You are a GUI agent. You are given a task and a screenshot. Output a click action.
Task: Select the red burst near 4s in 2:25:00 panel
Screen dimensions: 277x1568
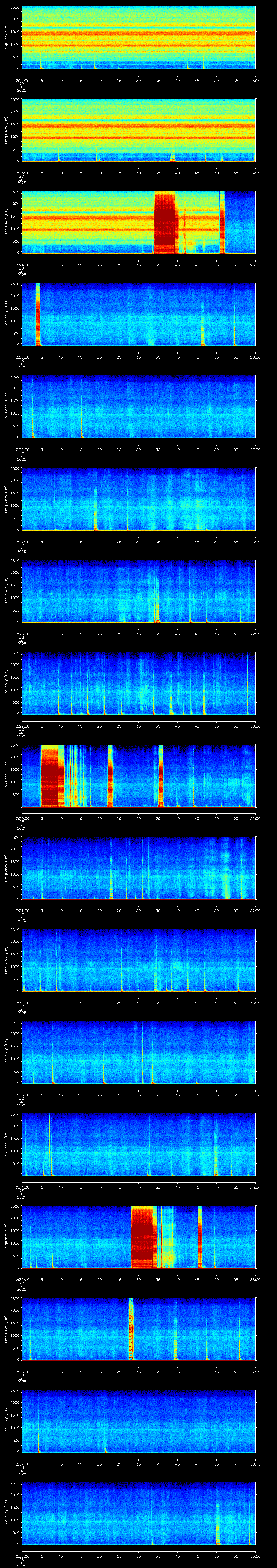tap(38, 315)
